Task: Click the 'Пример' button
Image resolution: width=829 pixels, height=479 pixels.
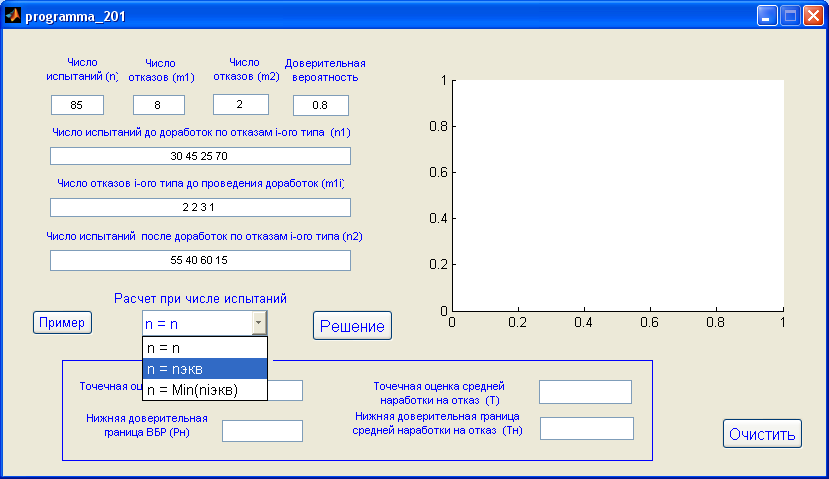Action: click(62, 323)
